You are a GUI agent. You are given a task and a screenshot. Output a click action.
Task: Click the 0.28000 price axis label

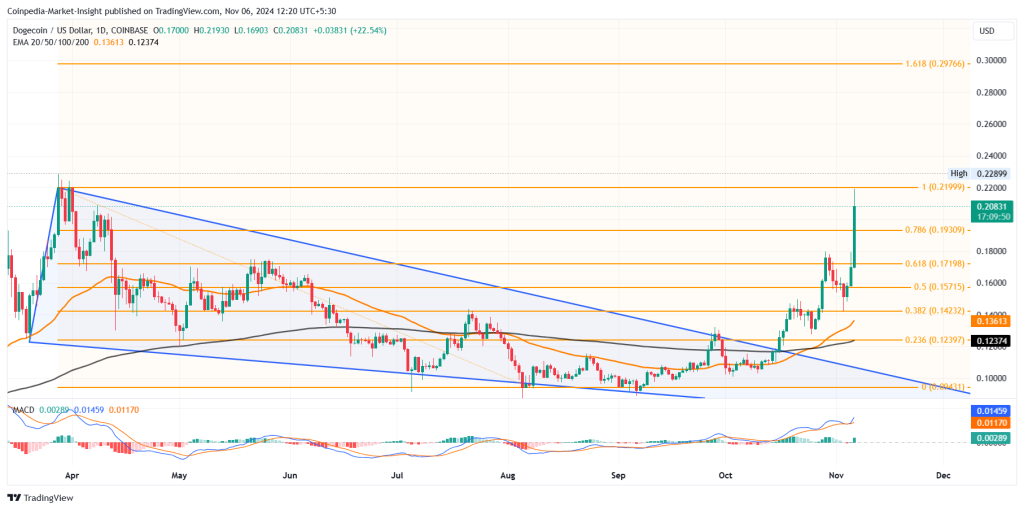tap(991, 92)
